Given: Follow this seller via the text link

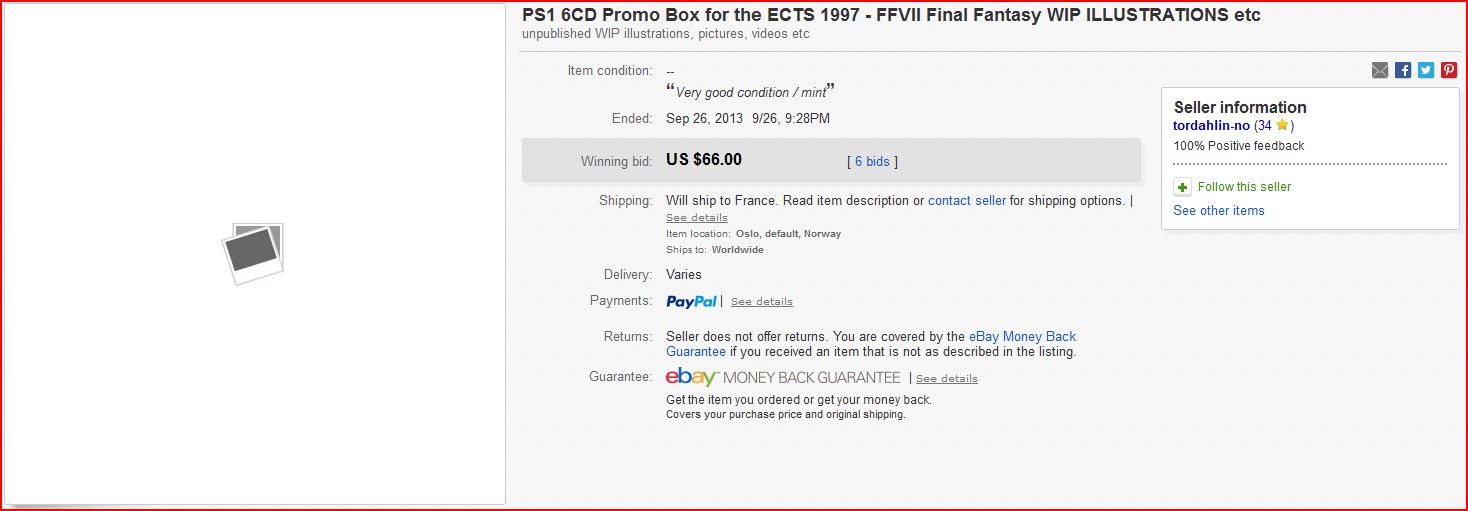Looking at the screenshot, I should coord(1244,187).
